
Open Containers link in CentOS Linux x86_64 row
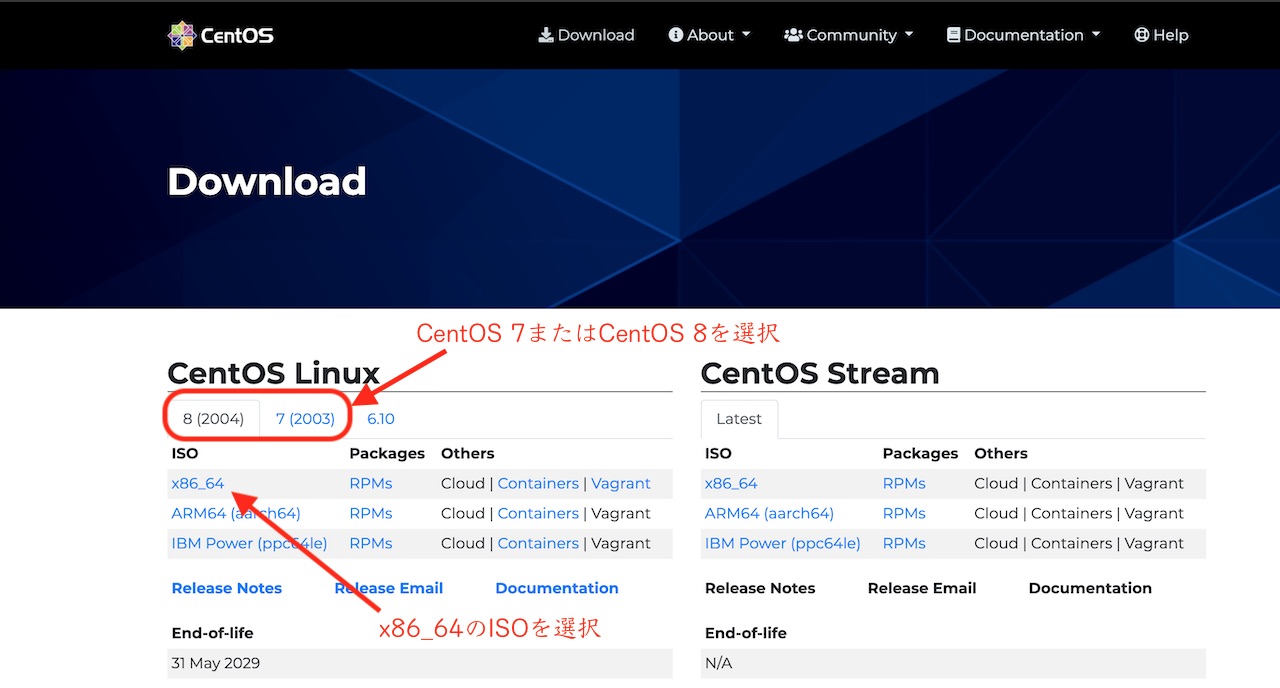click(x=538, y=484)
